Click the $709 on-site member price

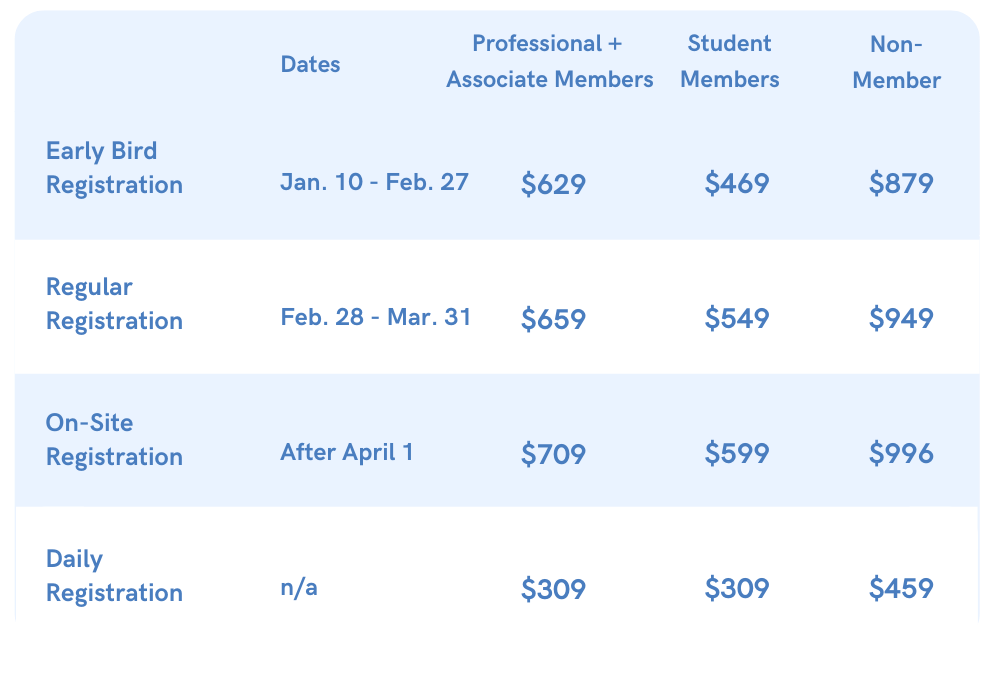pyautogui.click(x=553, y=454)
